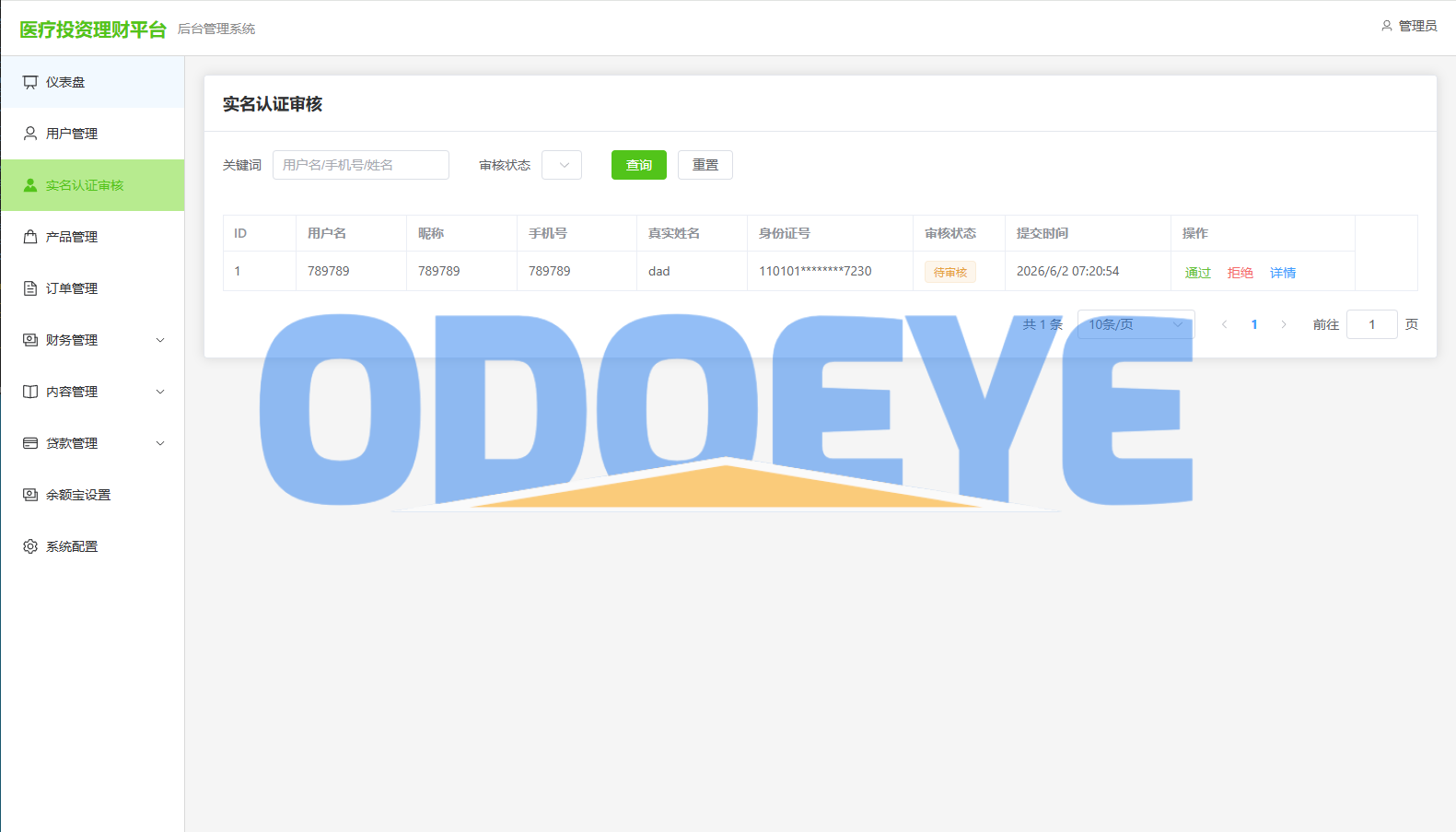The width and height of the screenshot is (1456, 832).
Task: View 详情 for user 789789
Action: tap(1282, 273)
